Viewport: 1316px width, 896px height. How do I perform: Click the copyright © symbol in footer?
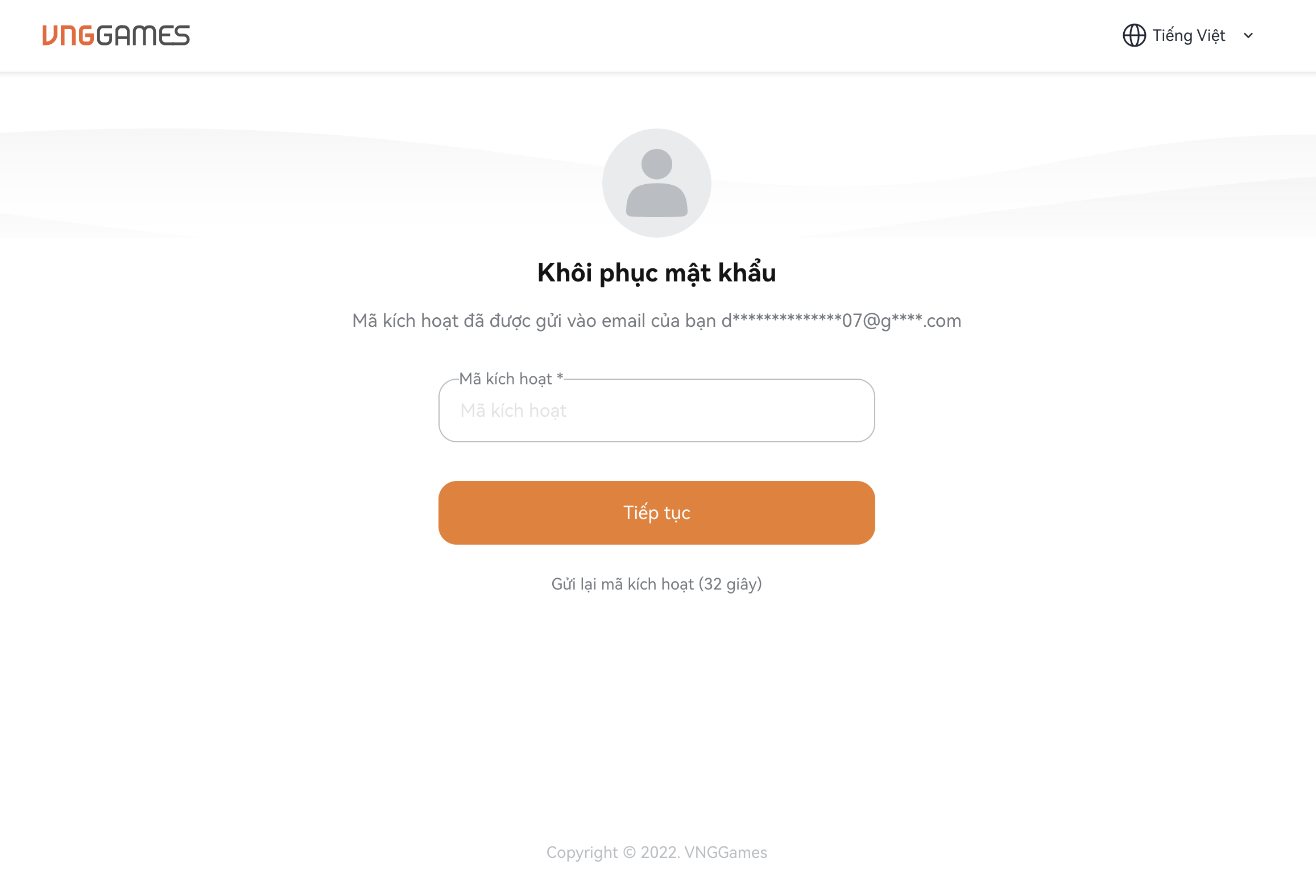pyautogui.click(x=629, y=852)
